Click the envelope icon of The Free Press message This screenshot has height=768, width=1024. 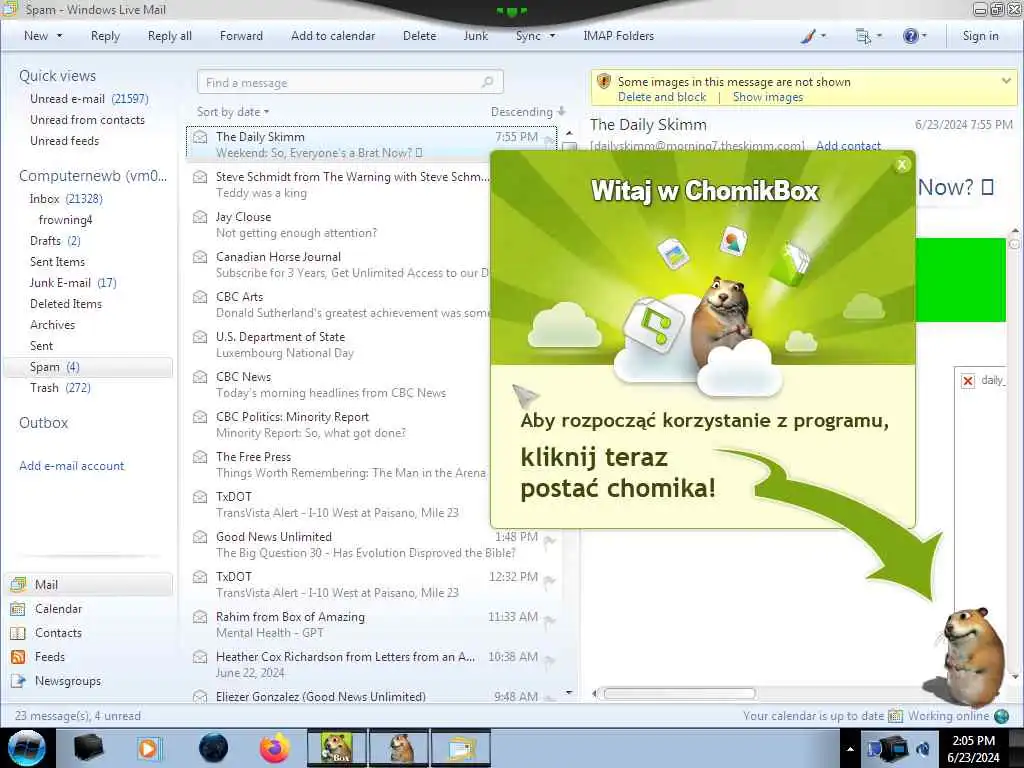click(200, 457)
